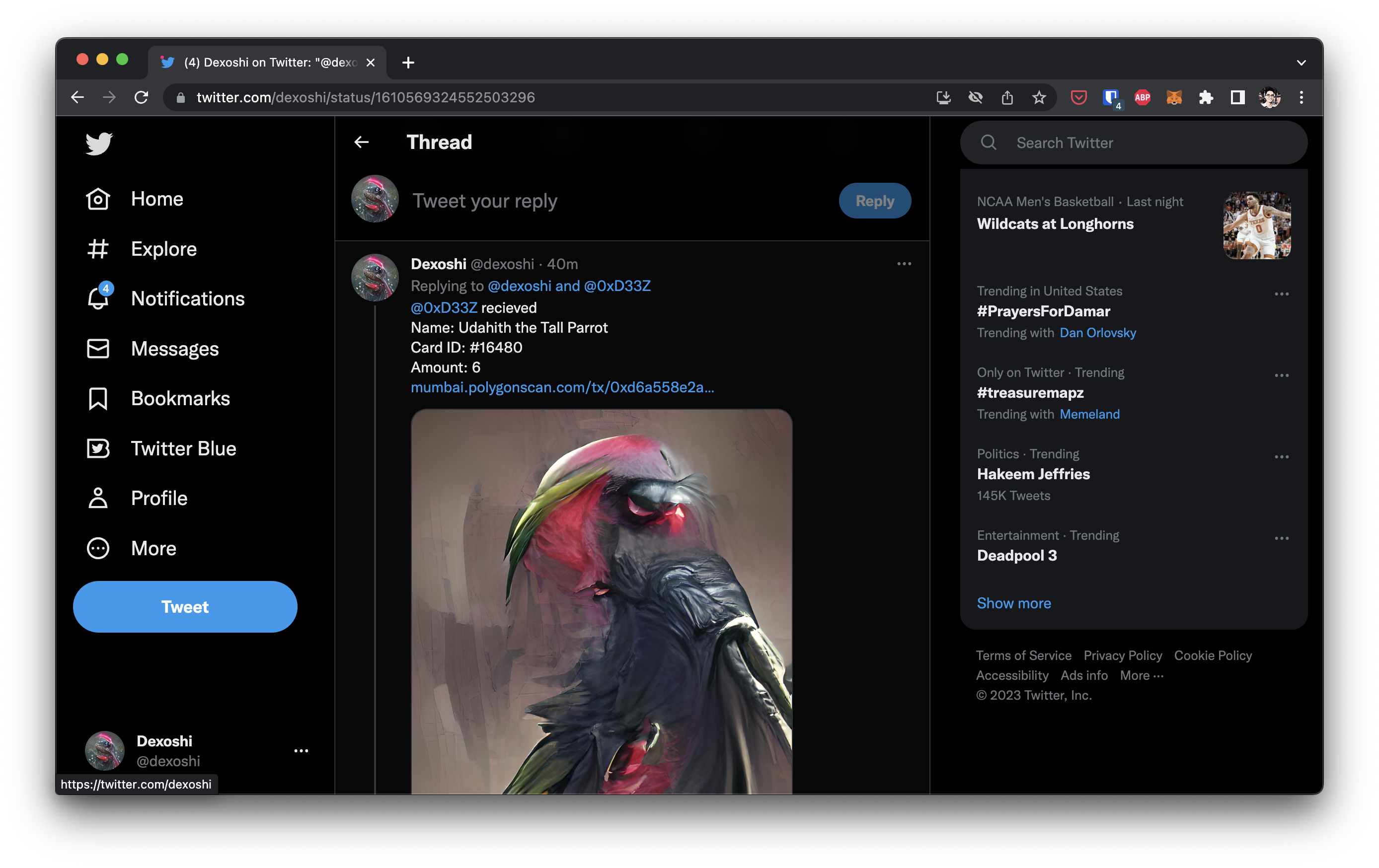The height and width of the screenshot is (868, 1379).
Task: Click the share page icon in address bar
Action: [1007, 97]
